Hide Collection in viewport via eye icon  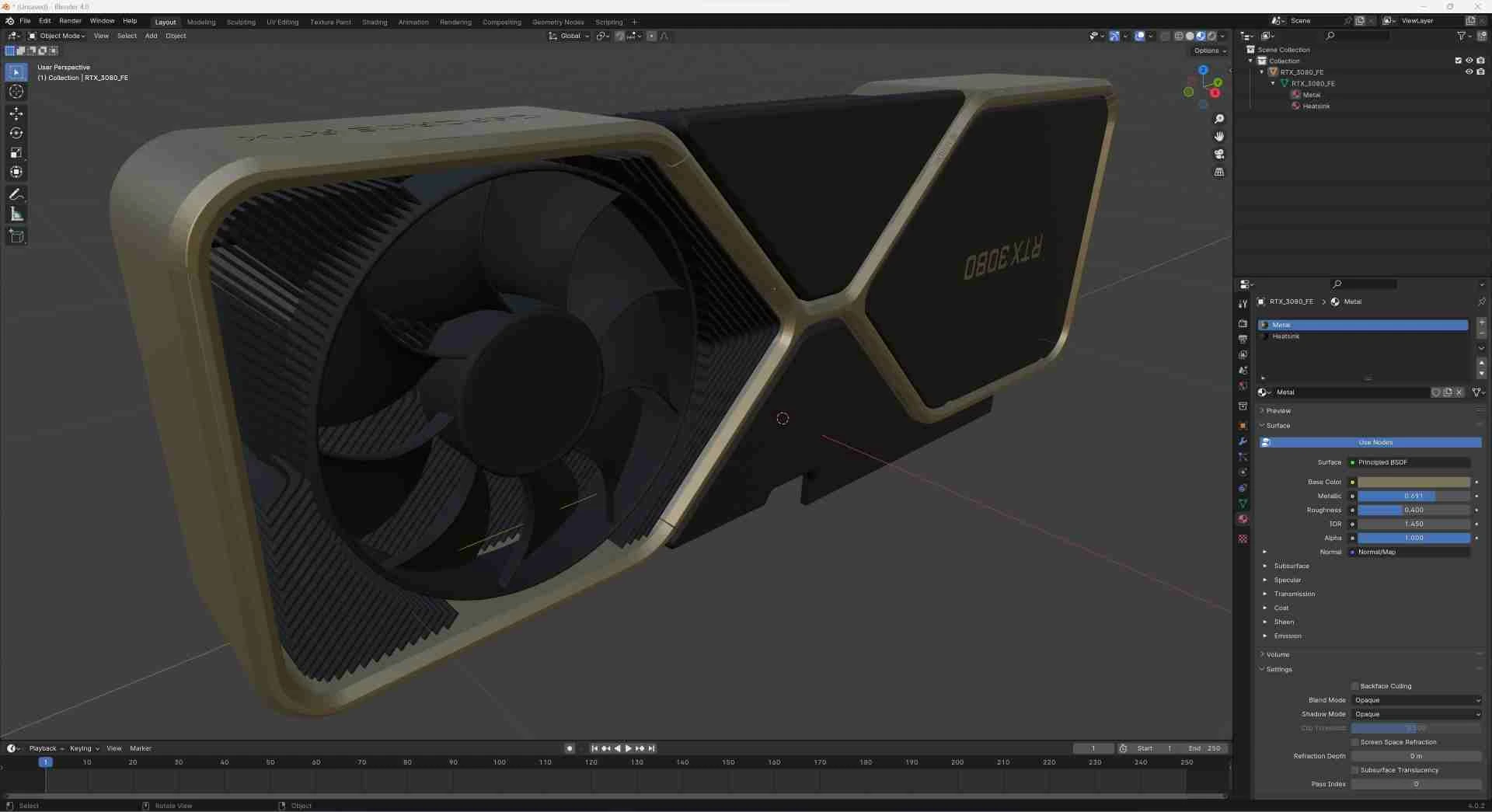coord(1469,61)
